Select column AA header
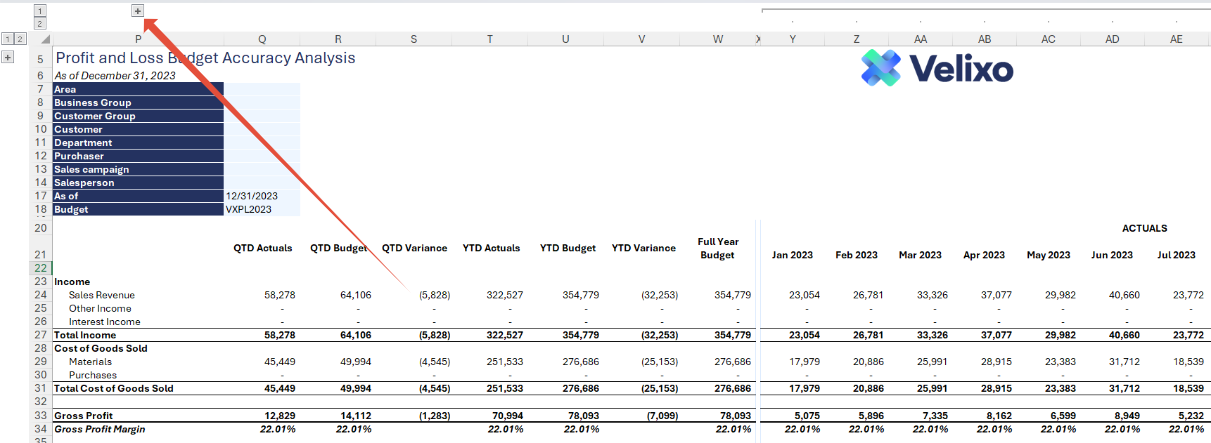Screen dimensions: 1211x443 921,39
